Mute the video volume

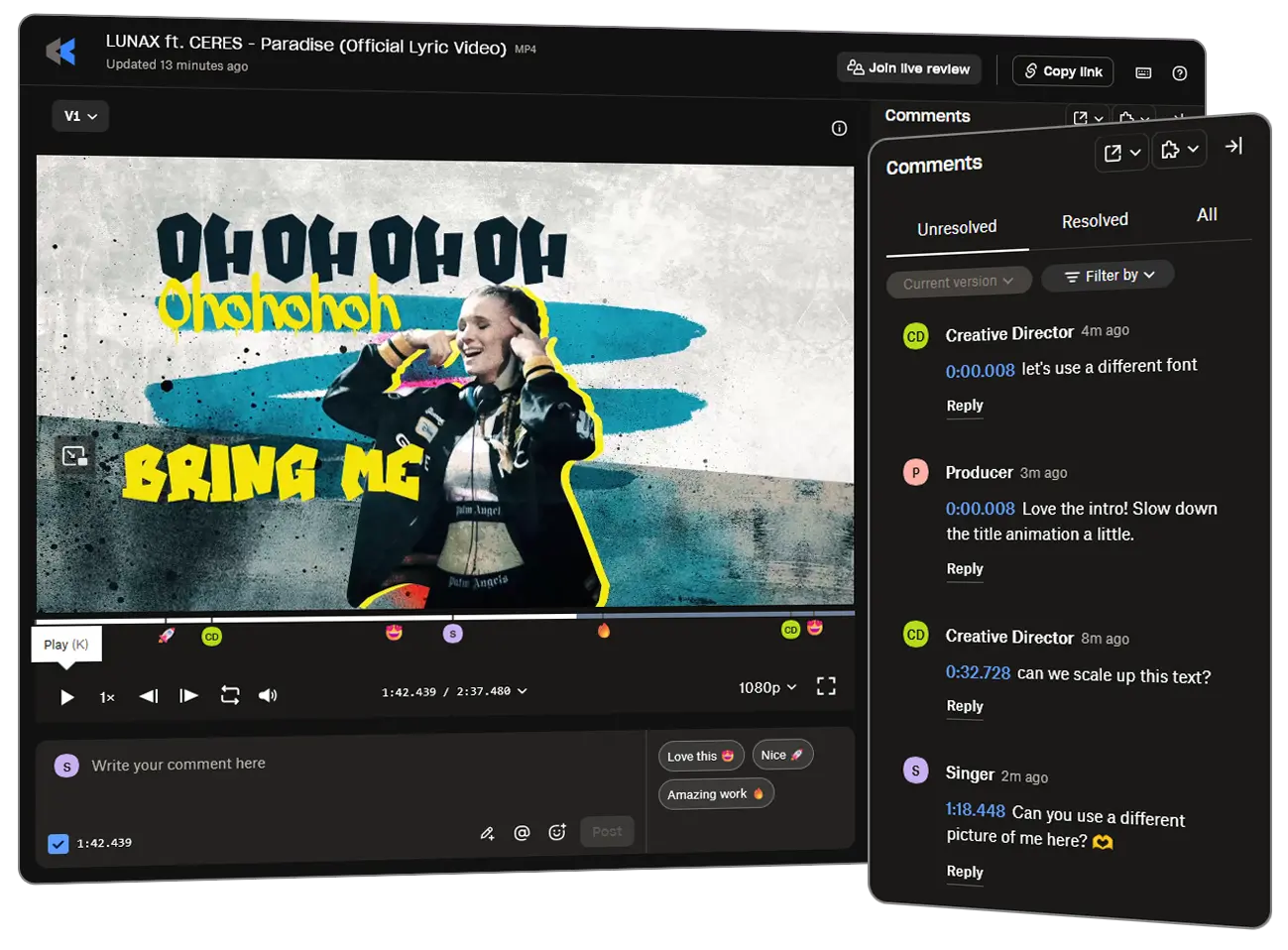pyautogui.click(x=268, y=695)
